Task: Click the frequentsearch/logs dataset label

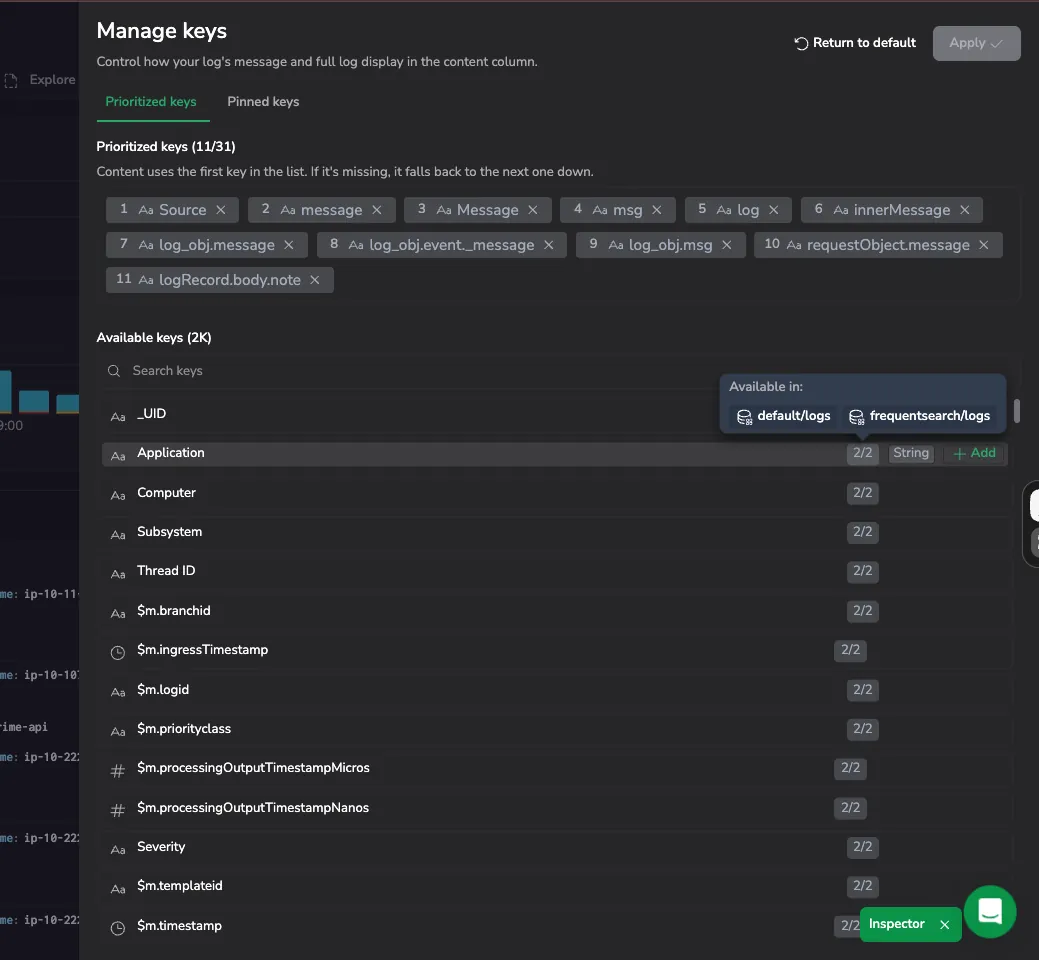Action: pyautogui.click(x=930, y=416)
